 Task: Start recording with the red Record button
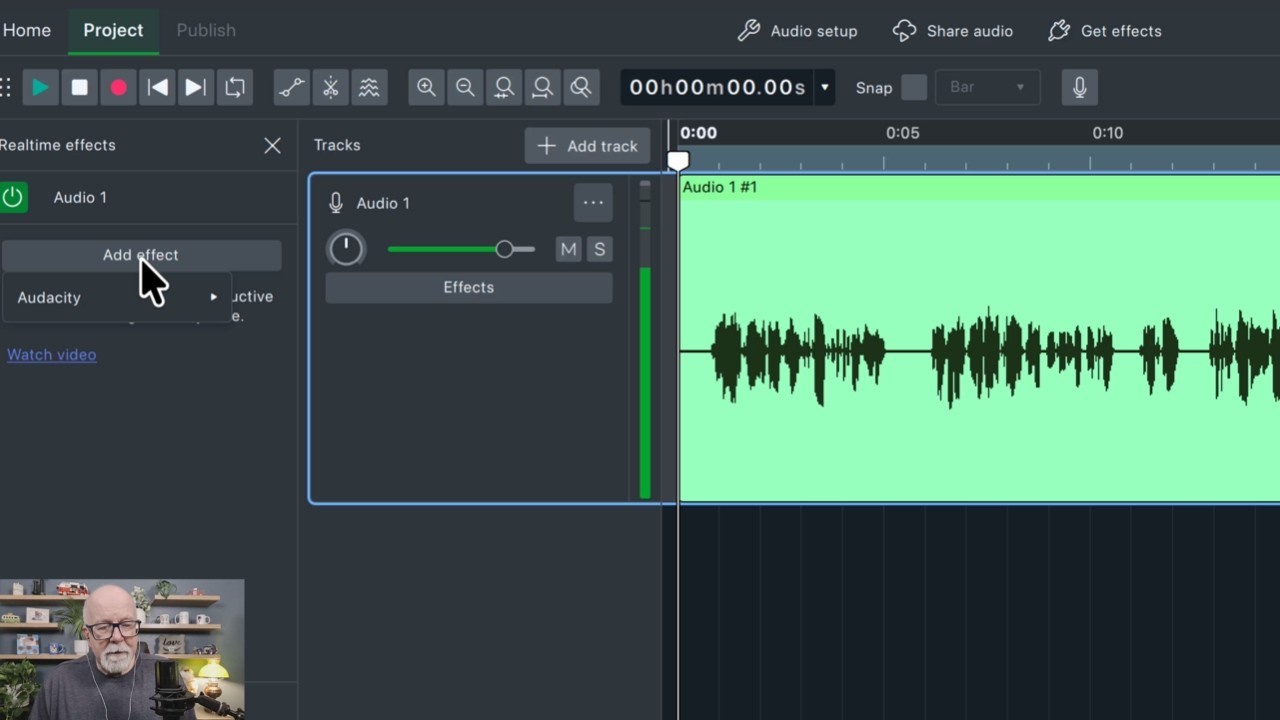118,87
